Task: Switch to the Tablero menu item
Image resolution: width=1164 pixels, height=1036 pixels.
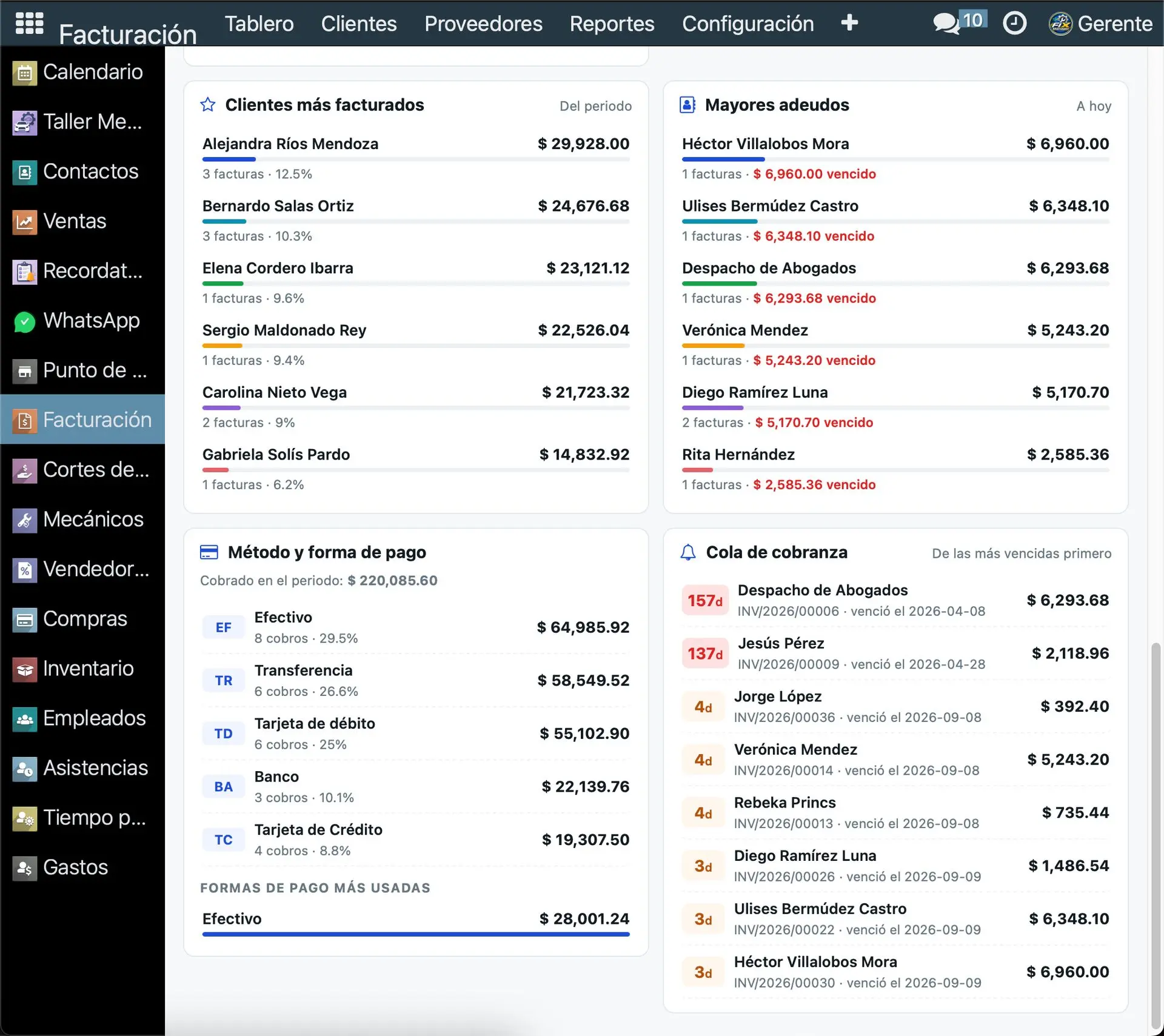Action: pos(259,24)
